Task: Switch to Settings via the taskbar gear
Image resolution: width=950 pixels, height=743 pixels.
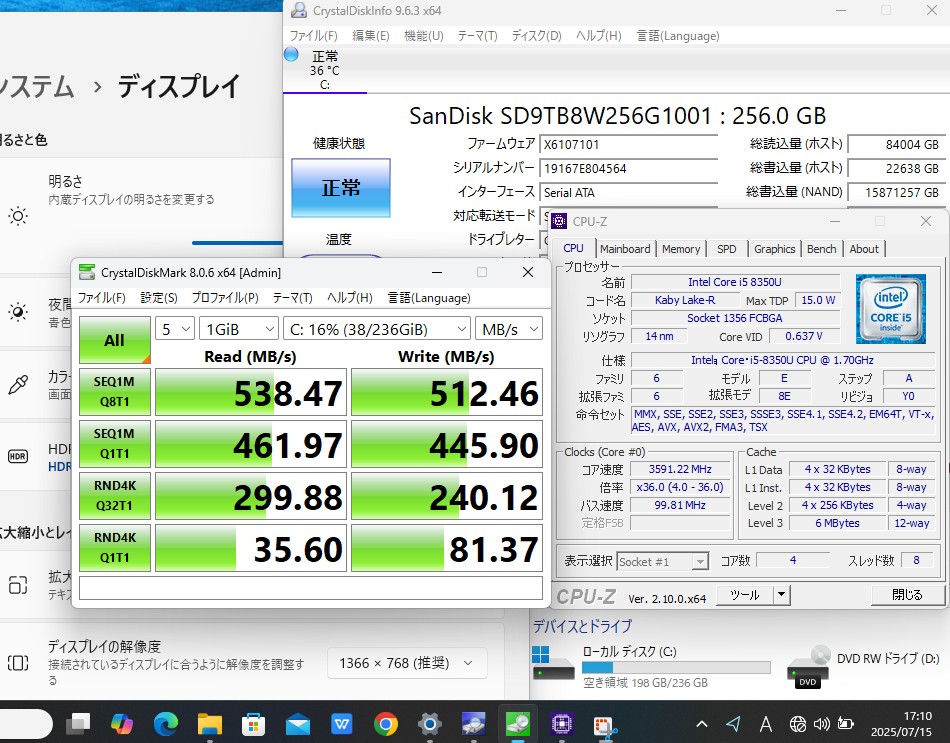Action: 430,723
